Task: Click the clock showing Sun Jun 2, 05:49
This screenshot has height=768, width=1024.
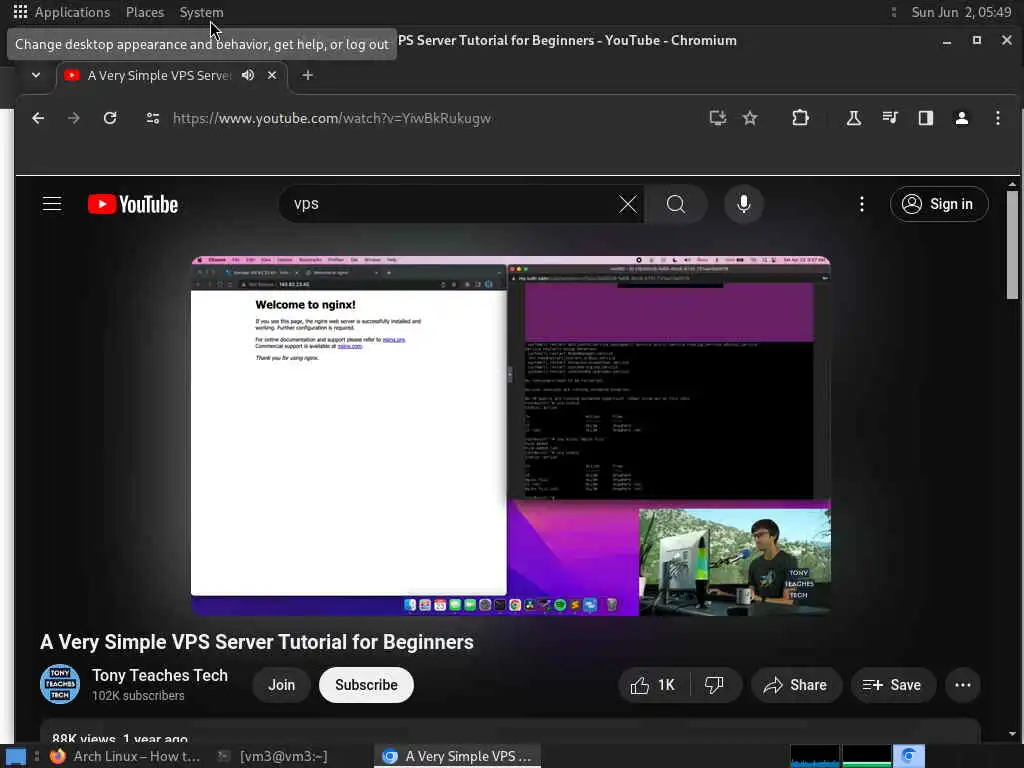Action: click(961, 12)
